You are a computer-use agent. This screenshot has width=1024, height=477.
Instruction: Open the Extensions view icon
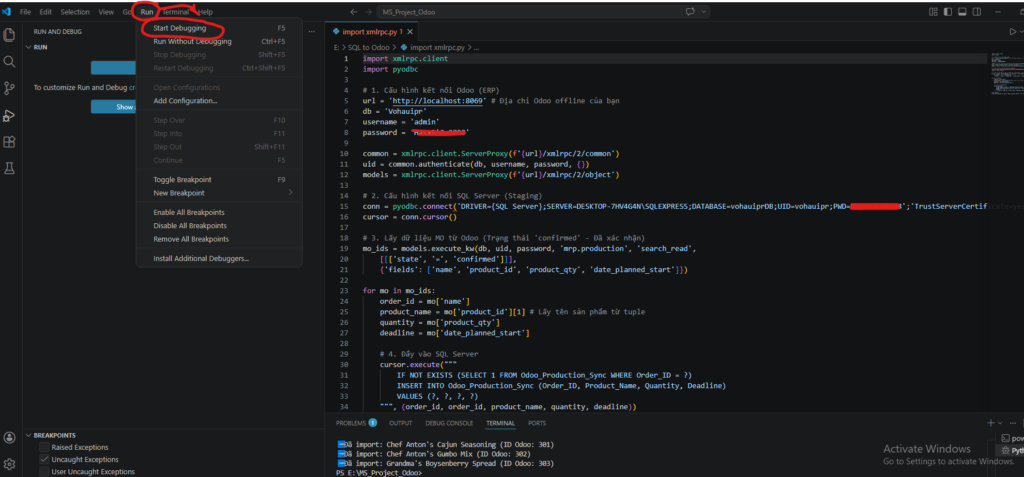(10, 143)
